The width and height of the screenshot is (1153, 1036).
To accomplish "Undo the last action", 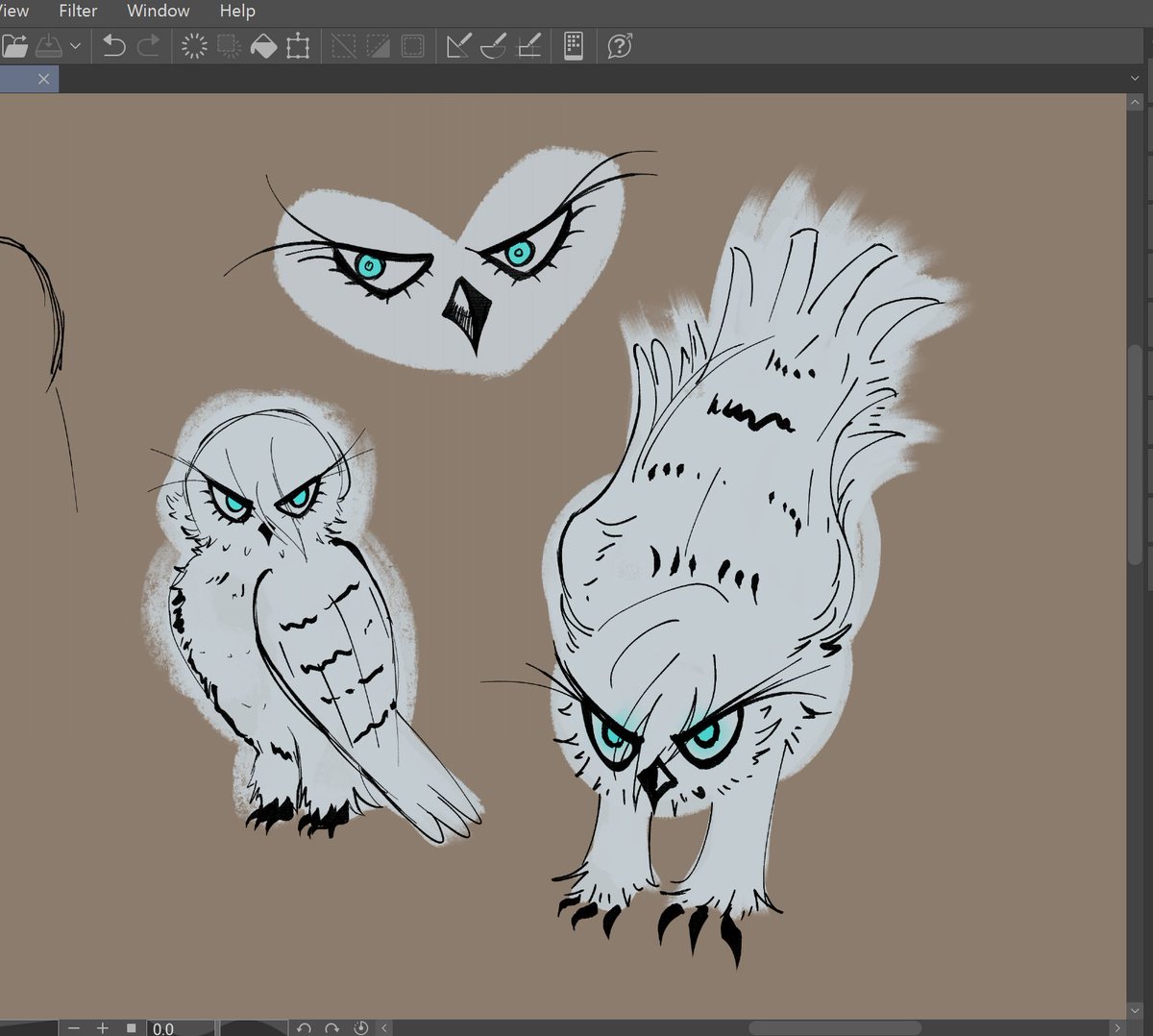I will [x=113, y=45].
